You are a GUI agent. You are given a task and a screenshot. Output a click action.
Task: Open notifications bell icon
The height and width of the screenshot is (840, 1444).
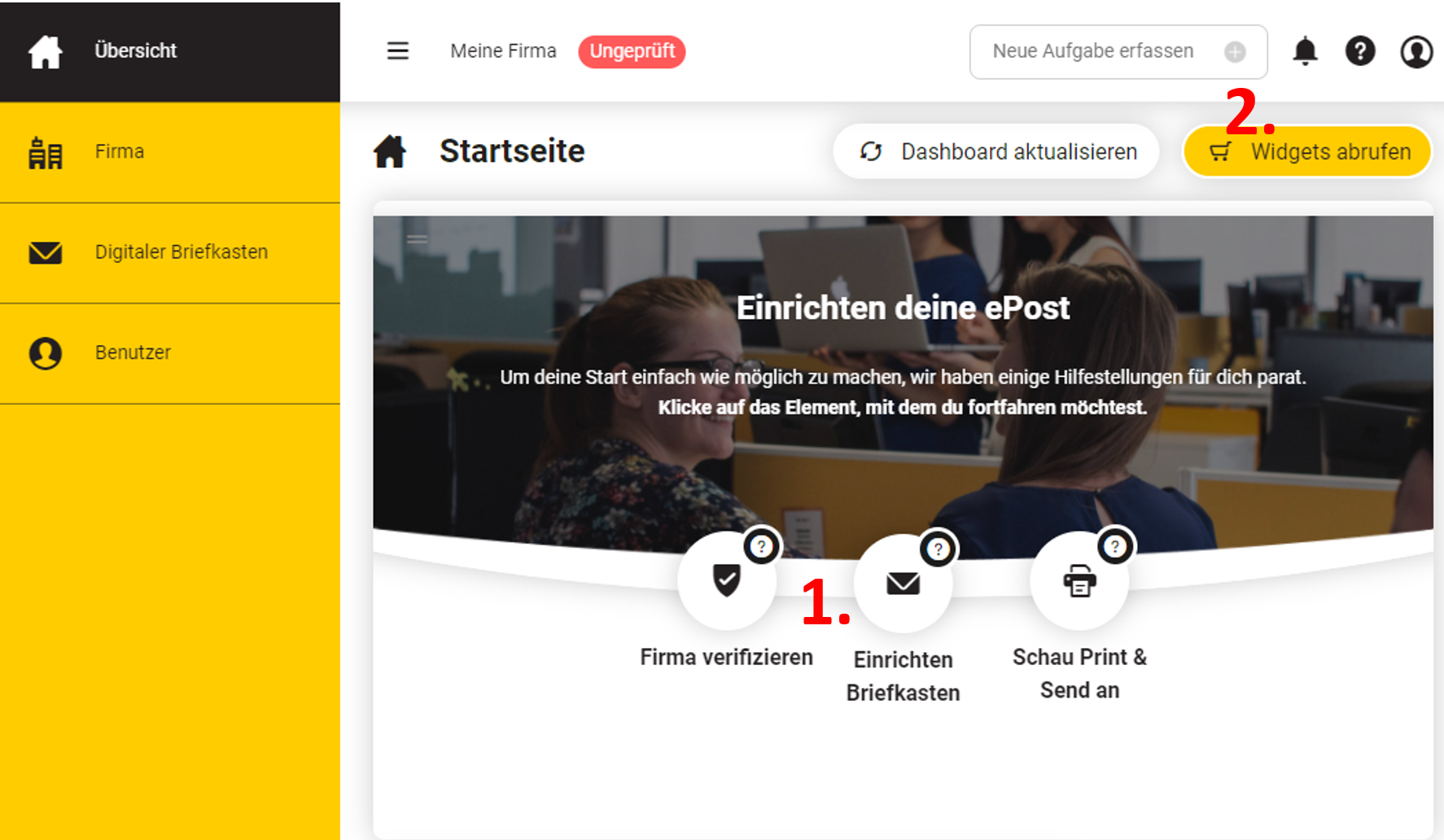click(1305, 51)
